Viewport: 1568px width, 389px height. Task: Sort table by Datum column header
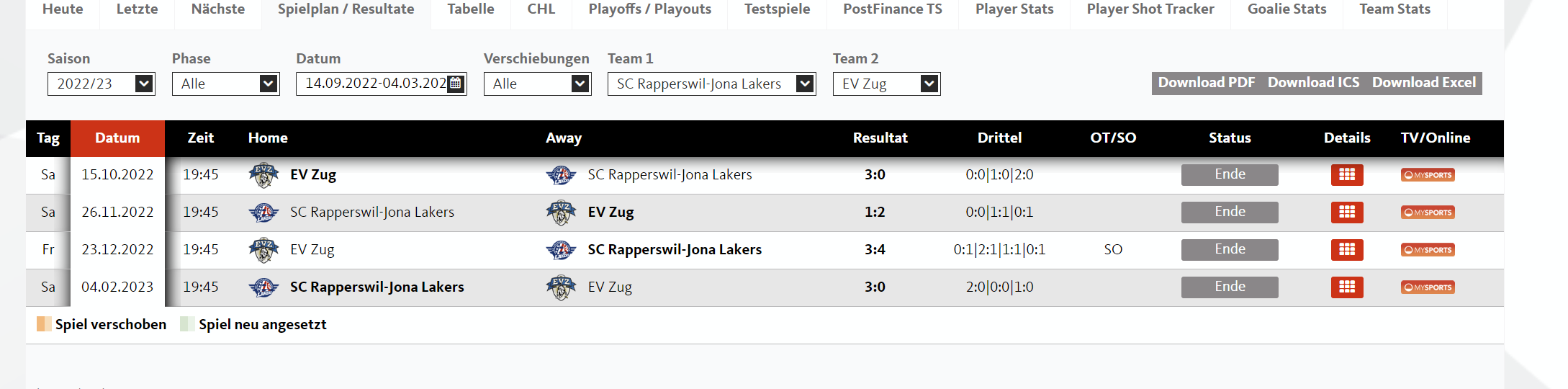pyautogui.click(x=117, y=138)
